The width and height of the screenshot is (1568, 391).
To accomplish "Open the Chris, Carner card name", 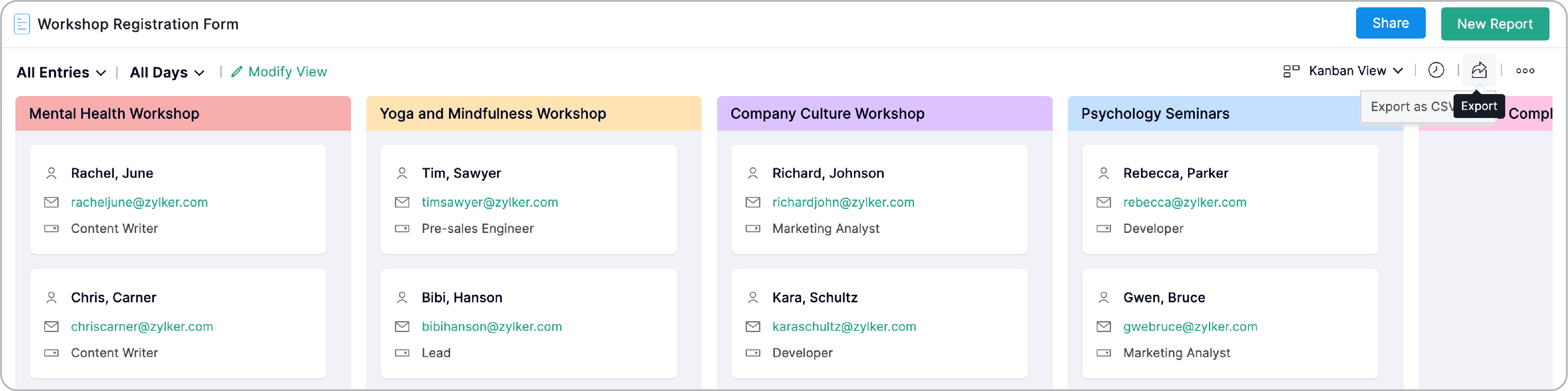I will (x=113, y=297).
